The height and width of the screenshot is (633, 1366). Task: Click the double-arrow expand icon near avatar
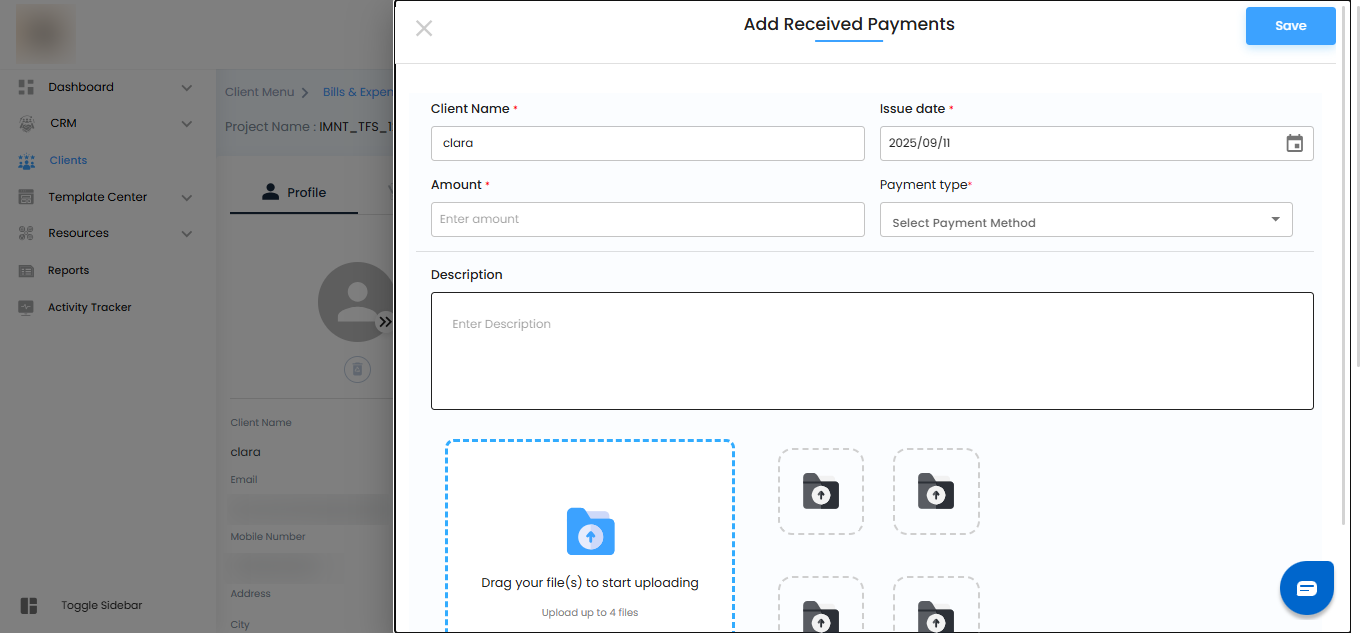[385, 322]
